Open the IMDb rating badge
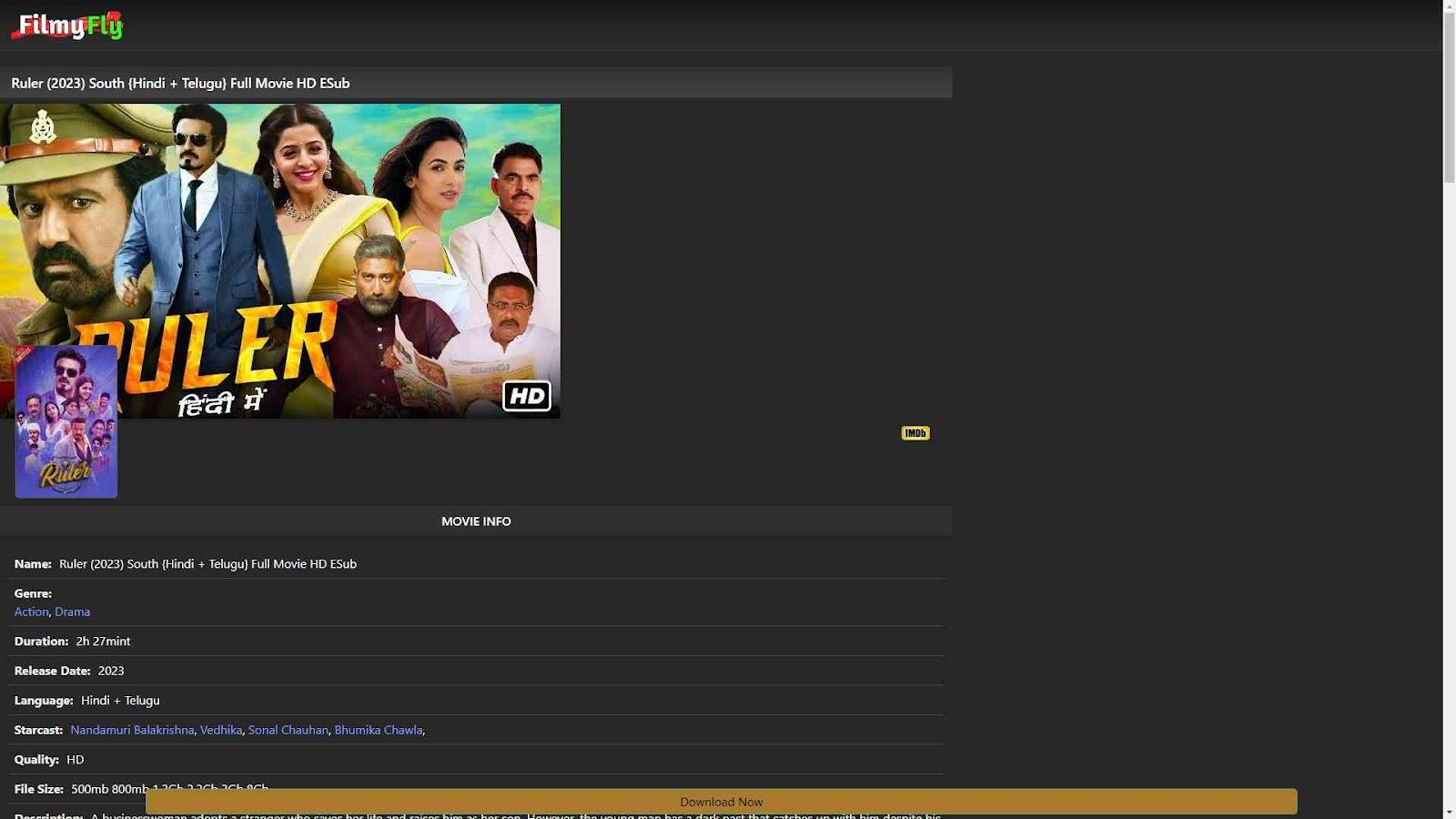The width and height of the screenshot is (1456, 819). (915, 433)
